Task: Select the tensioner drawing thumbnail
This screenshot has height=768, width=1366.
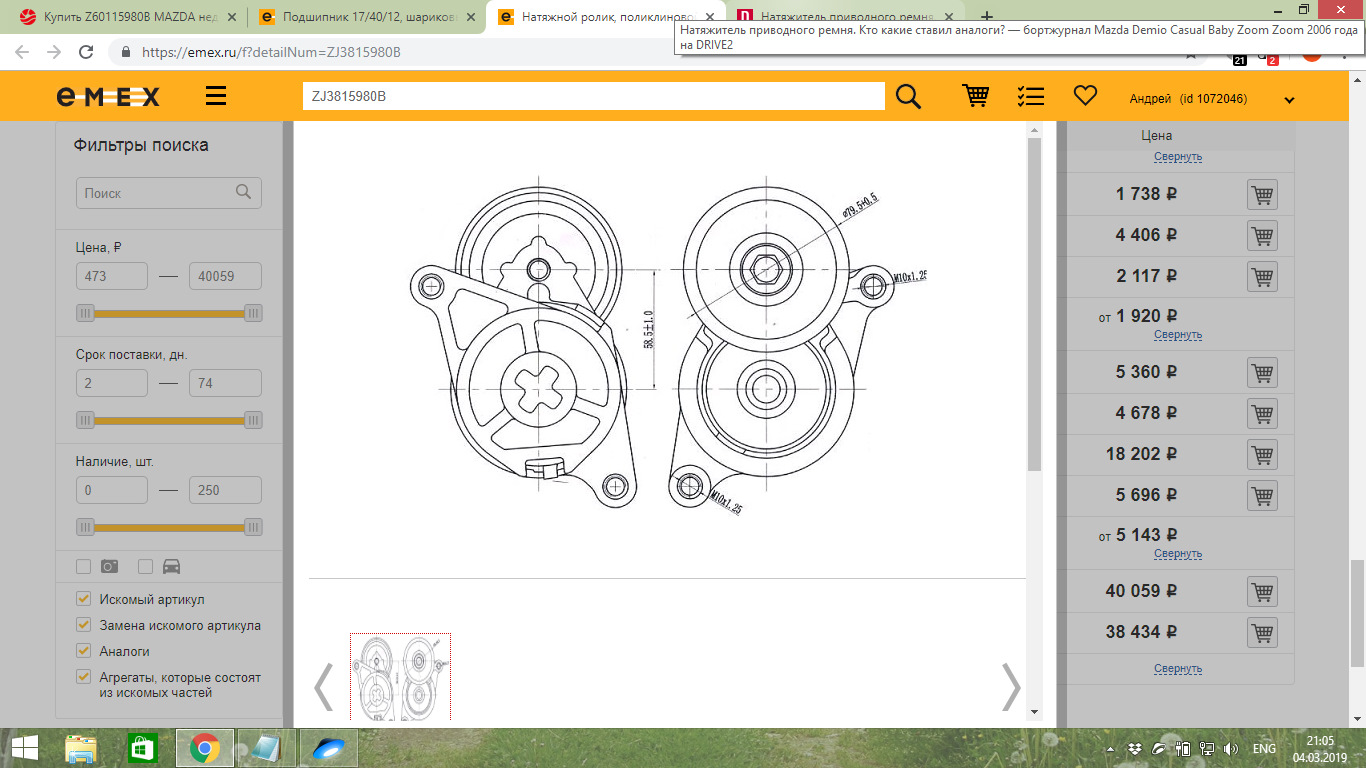Action: 400,677
